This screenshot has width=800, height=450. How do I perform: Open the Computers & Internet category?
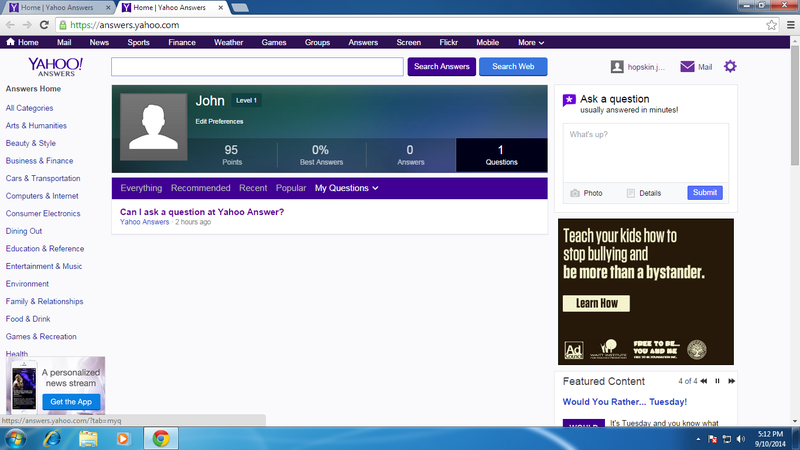pos(42,196)
